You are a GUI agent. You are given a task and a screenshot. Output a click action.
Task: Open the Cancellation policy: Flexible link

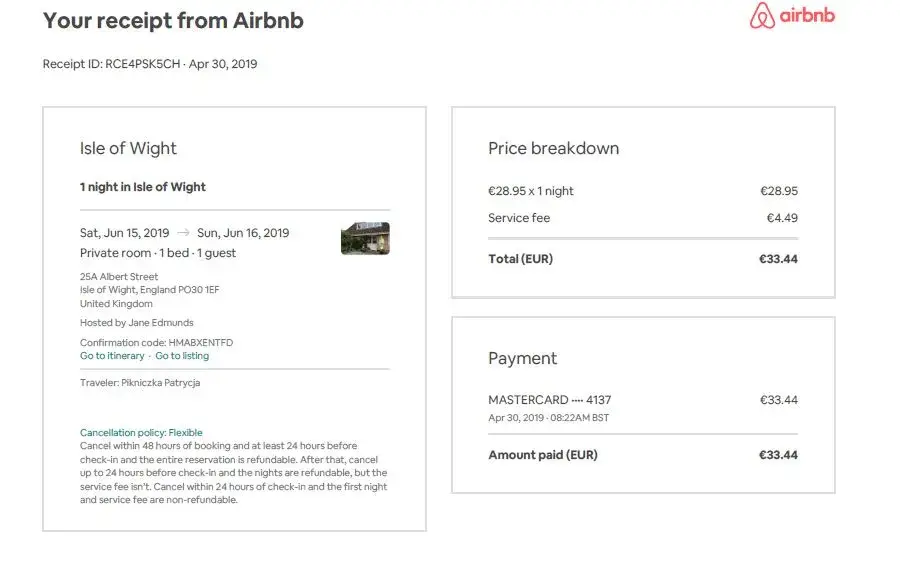click(141, 433)
